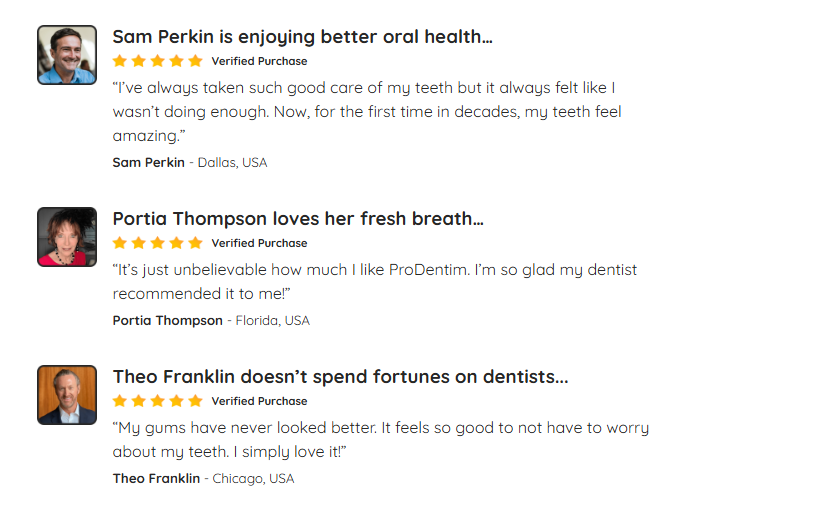Click Verified Purchase label under Sam Perkin
The image size is (828, 511).
259,61
